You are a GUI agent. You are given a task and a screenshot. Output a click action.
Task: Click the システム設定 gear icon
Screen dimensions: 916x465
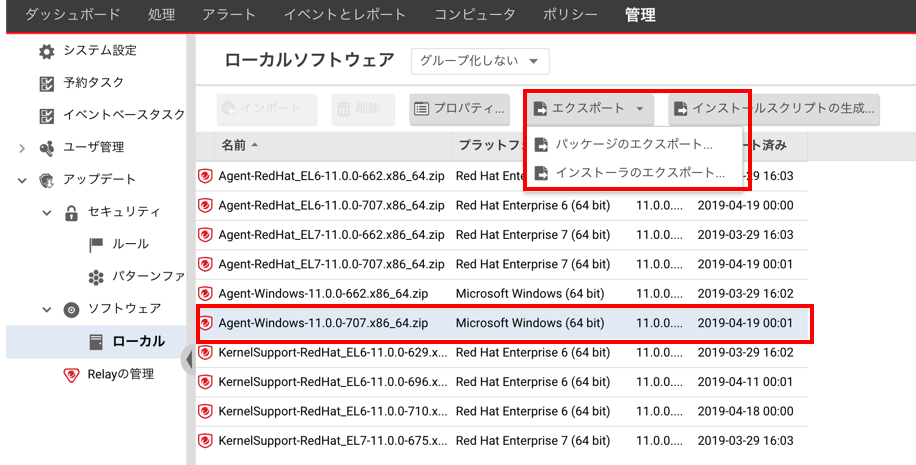pyautogui.click(x=47, y=51)
